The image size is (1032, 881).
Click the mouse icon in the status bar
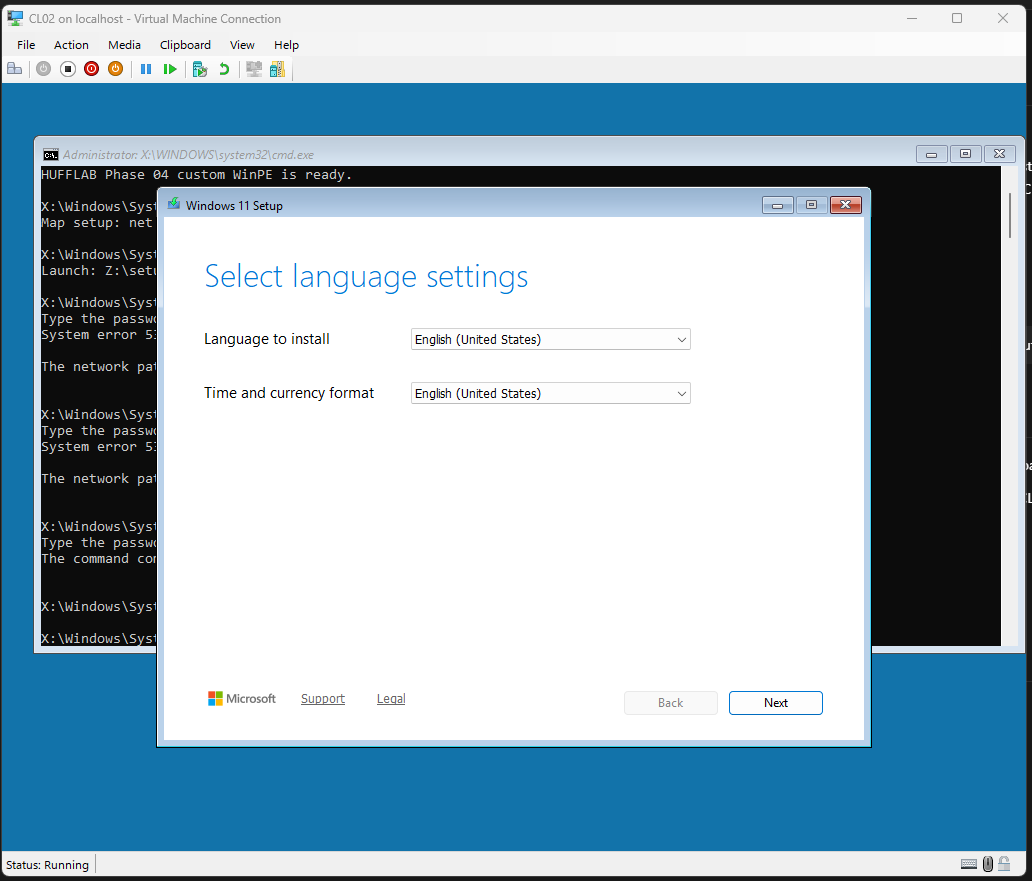point(988,864)
